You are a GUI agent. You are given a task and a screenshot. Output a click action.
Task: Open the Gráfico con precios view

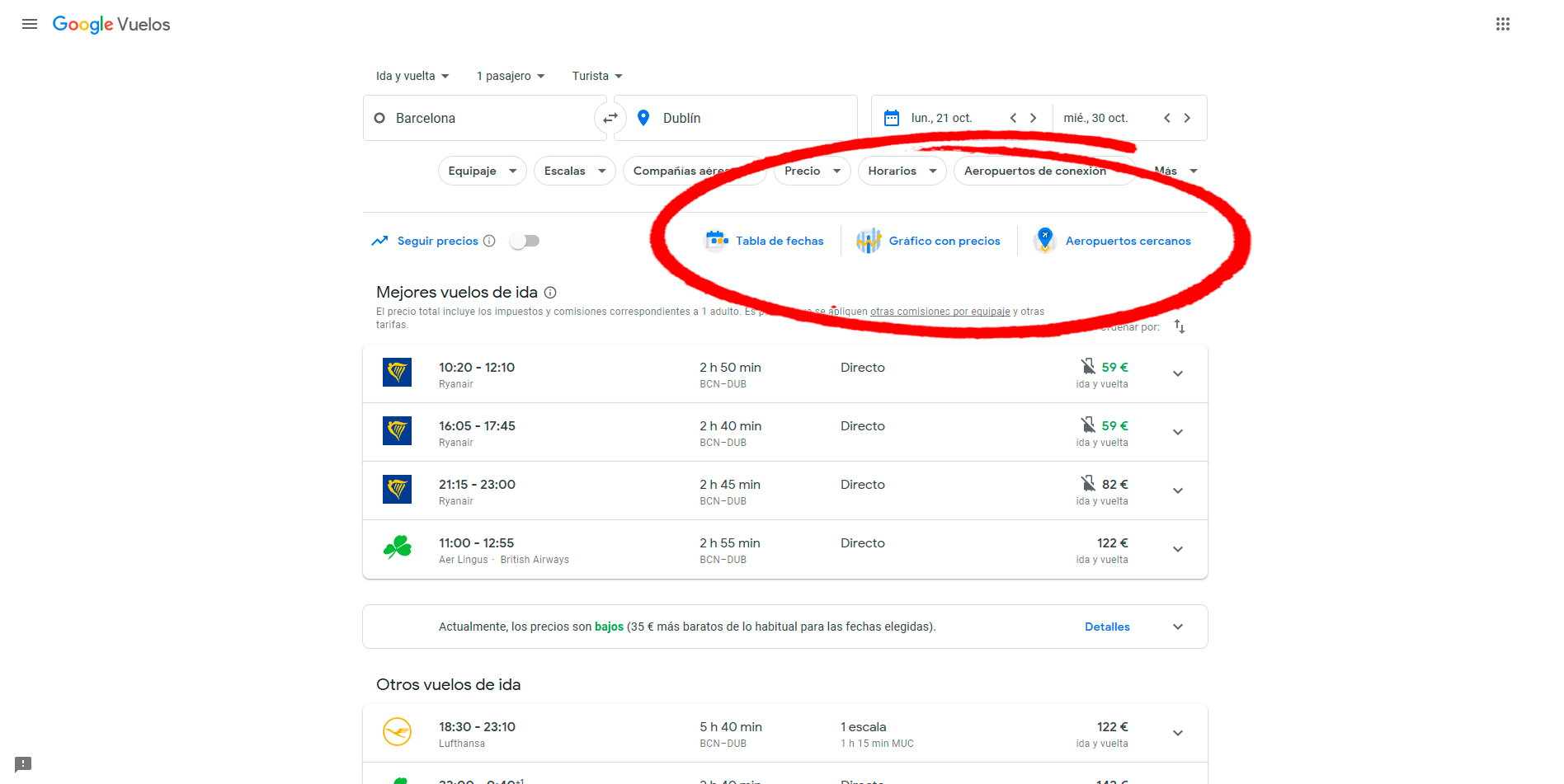pos(928,241)
